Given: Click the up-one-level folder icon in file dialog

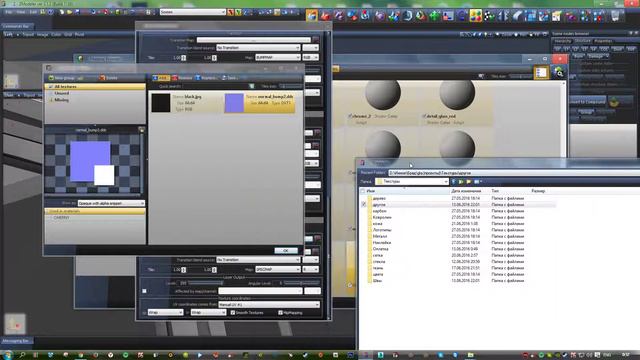Looking at the screenshot, I should pyautogui.click(x=461, y=181).
